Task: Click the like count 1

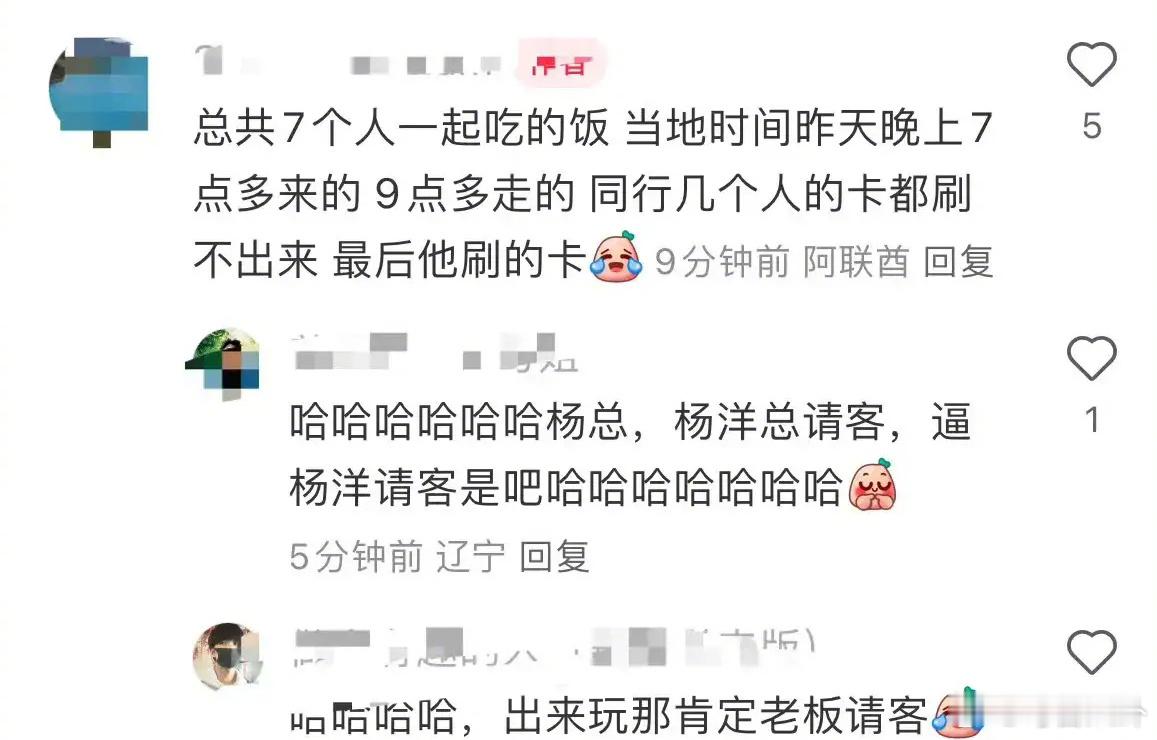Action: click(x=1092, y=420)
